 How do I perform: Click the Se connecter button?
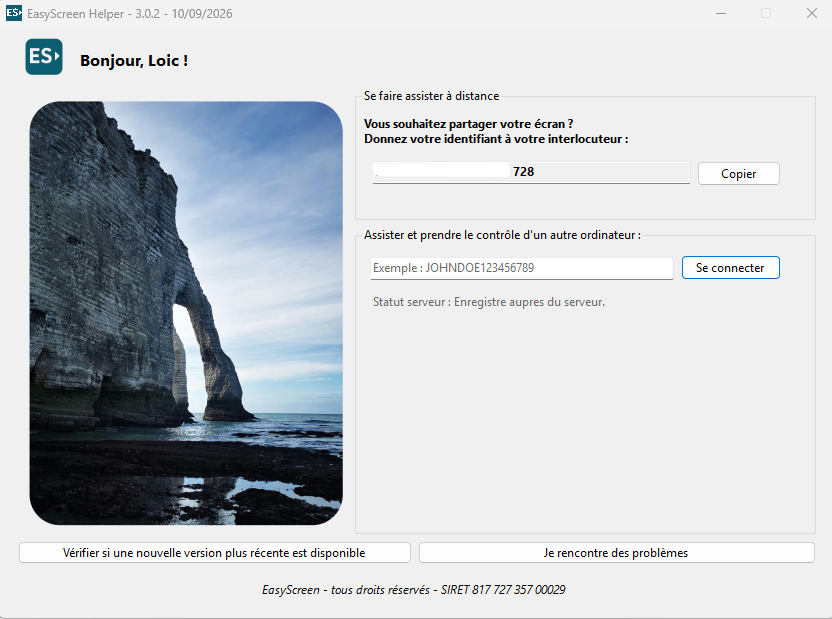[731, 267]
